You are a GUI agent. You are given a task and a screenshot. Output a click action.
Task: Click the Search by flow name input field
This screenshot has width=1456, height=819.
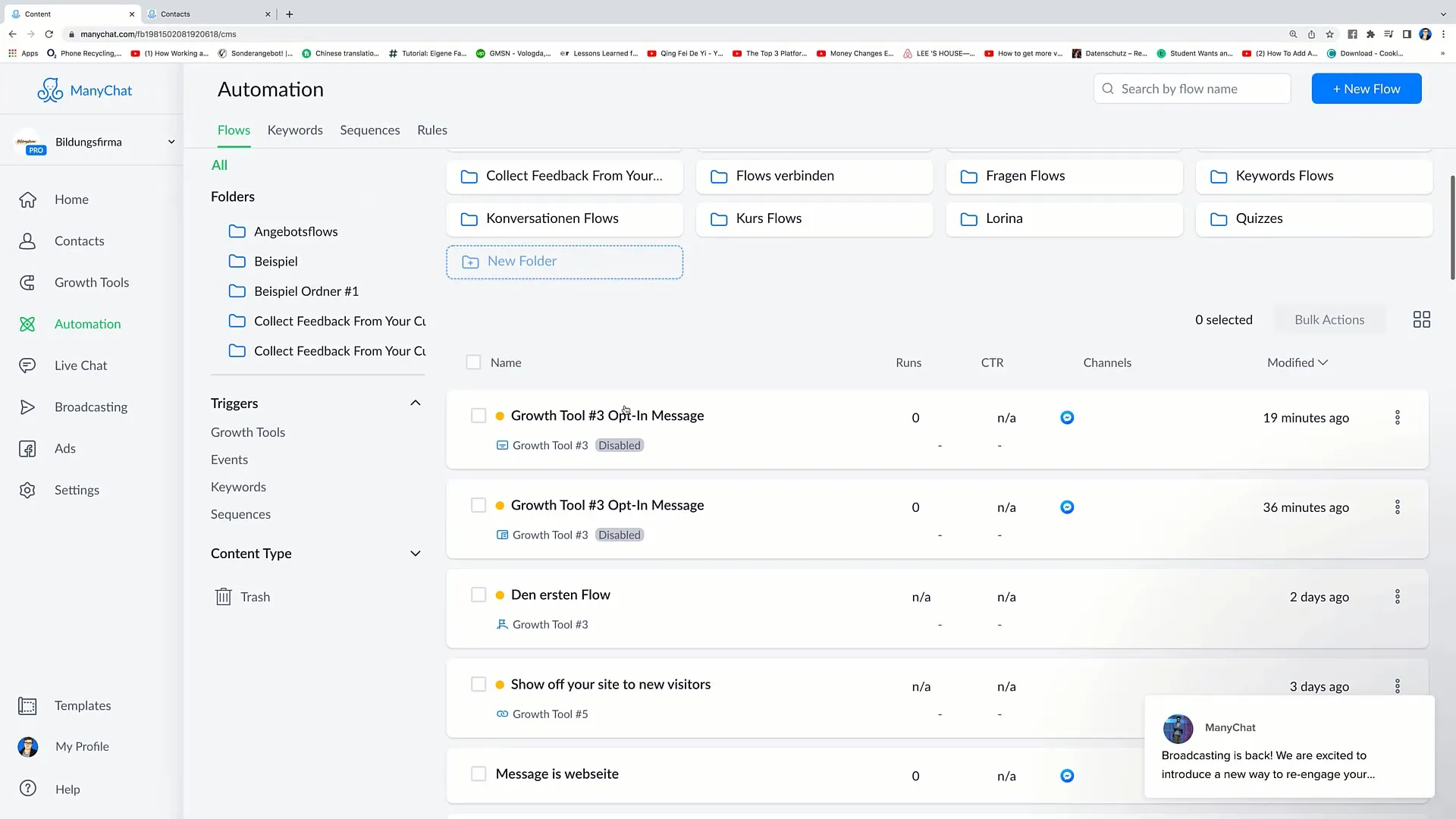1193,88
